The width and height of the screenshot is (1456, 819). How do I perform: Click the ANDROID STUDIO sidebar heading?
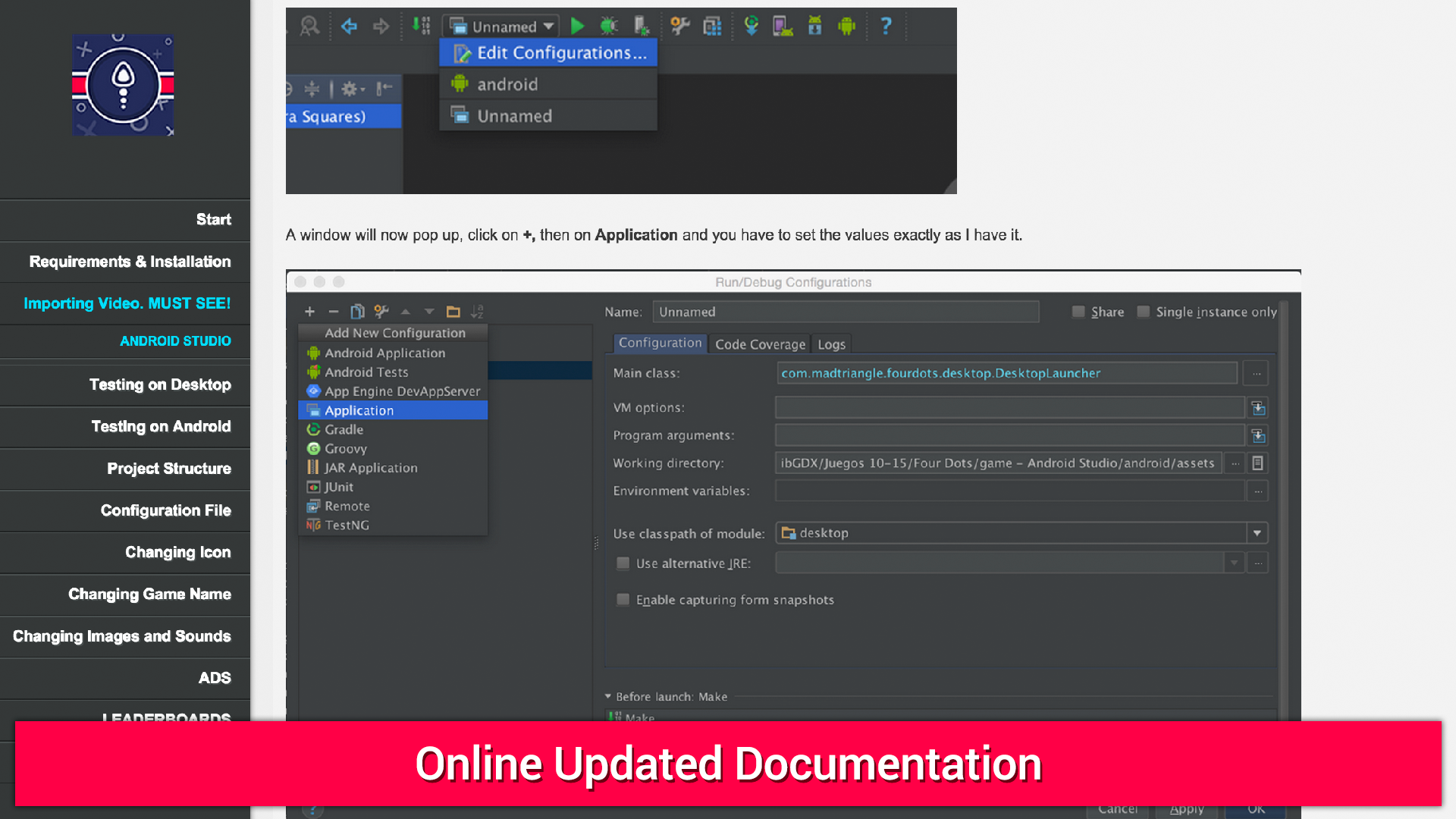tap(175, 341)
